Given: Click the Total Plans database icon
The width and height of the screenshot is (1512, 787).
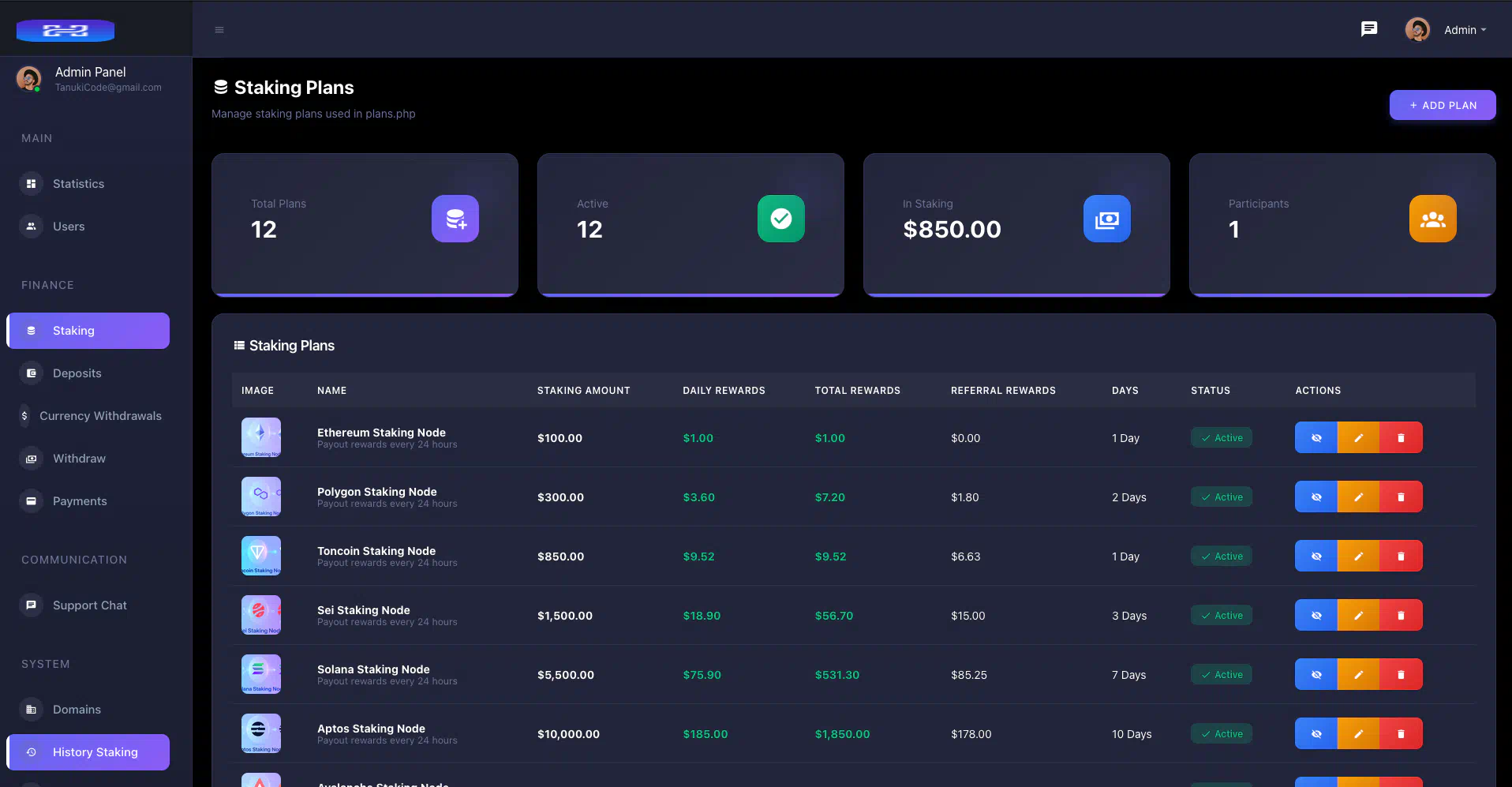Looking at the screenshot, I should [x=455, y=219].
